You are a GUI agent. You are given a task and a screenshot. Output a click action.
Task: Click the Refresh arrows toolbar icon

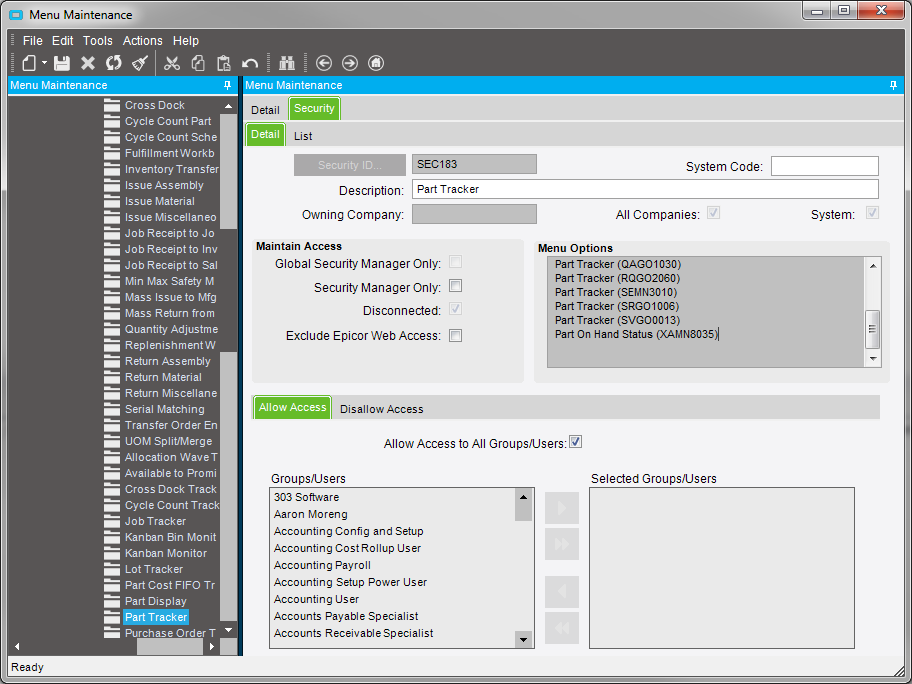point(114,63)
